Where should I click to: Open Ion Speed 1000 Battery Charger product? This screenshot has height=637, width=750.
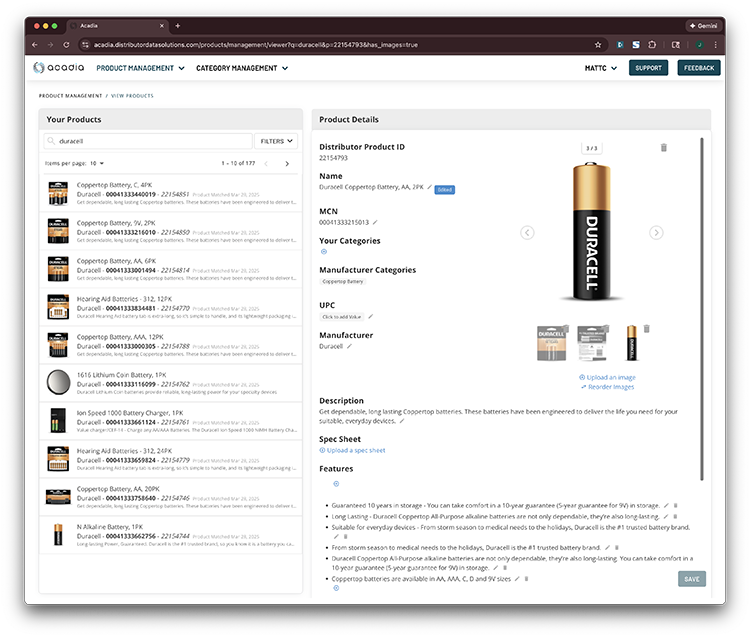click(x=170, y=421)
